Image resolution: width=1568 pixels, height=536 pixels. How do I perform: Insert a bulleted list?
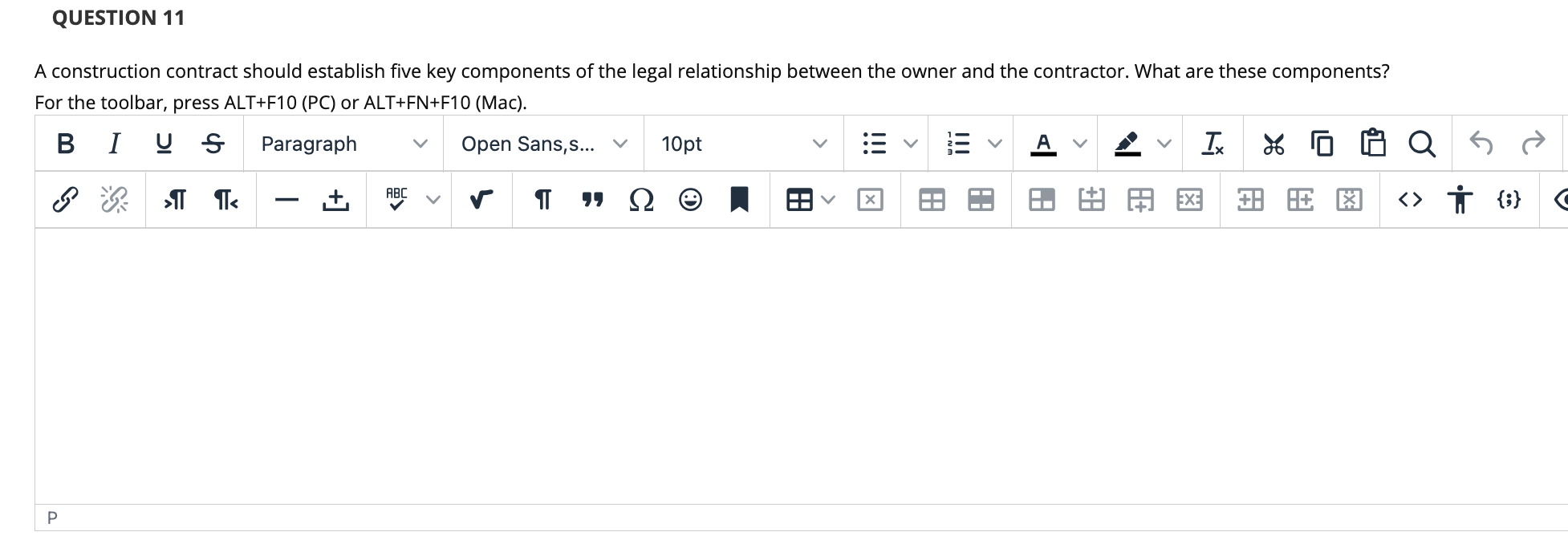click(874, 144)
